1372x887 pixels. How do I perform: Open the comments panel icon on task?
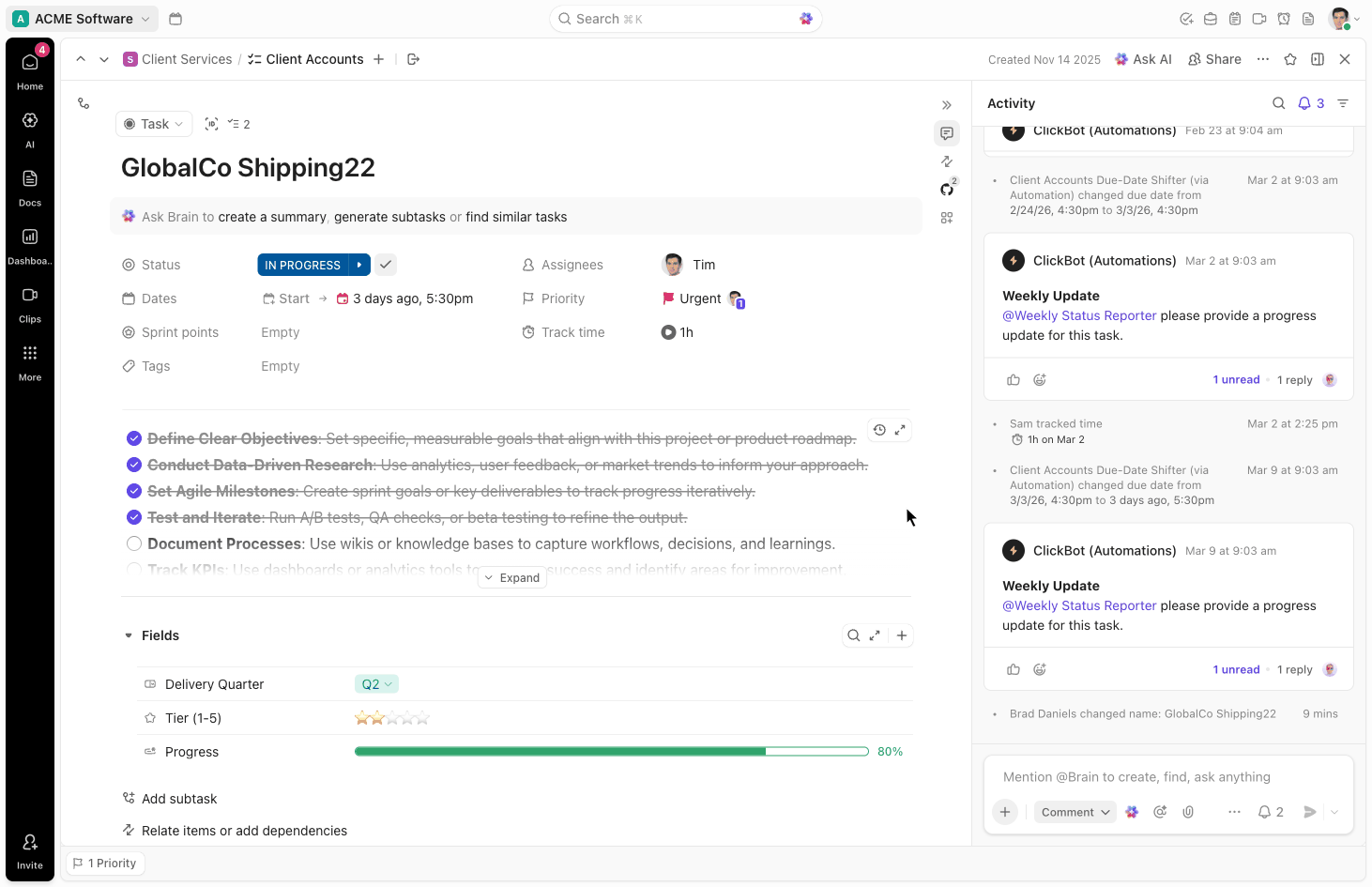coord(947,132)
